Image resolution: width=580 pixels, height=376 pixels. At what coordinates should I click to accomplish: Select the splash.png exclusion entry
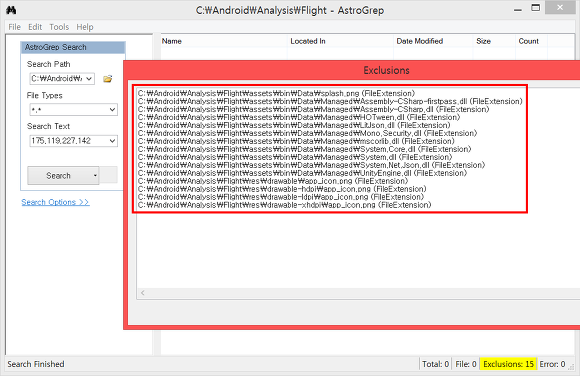276,93
